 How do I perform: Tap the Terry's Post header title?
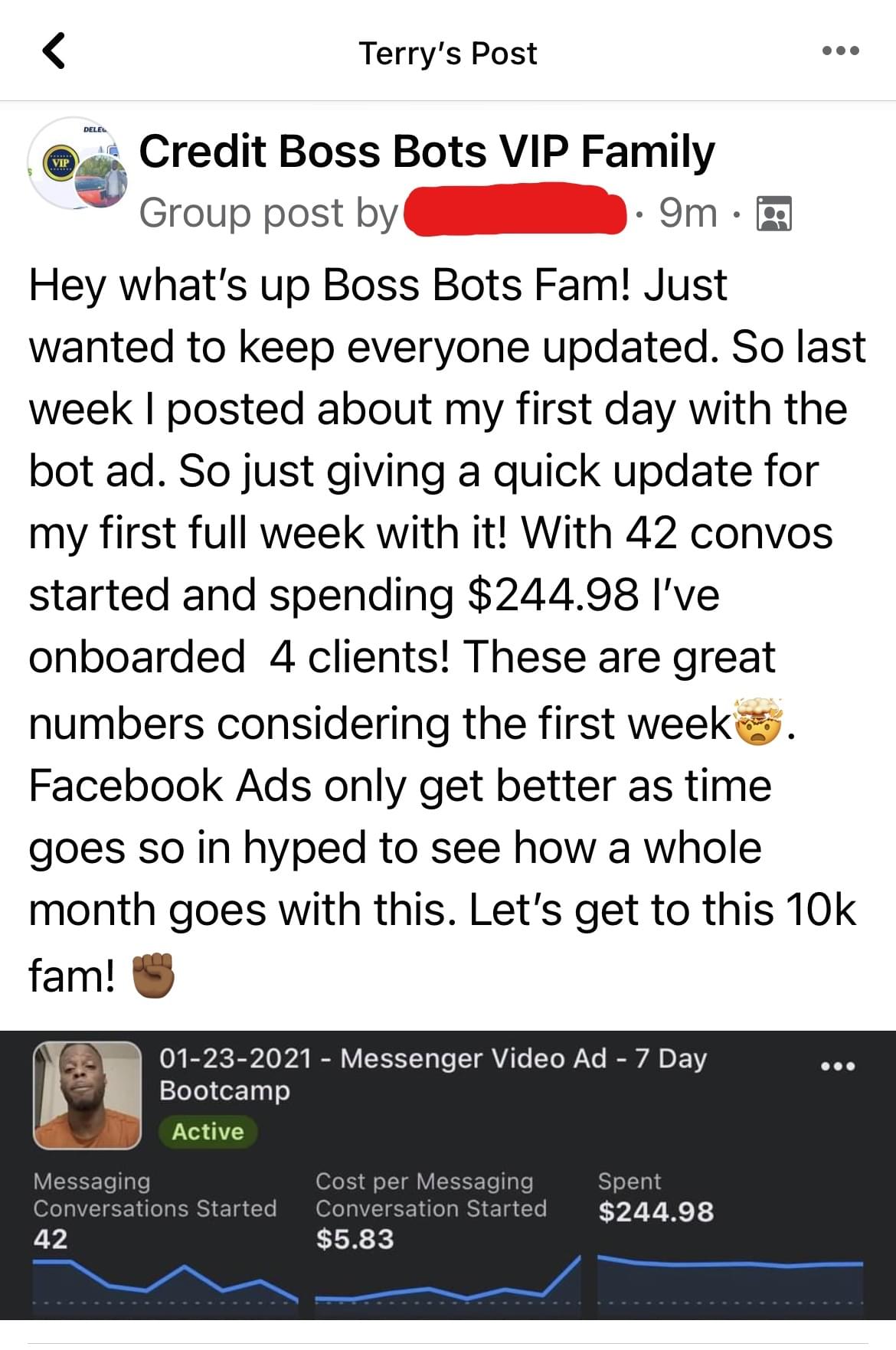coord(448,54)
